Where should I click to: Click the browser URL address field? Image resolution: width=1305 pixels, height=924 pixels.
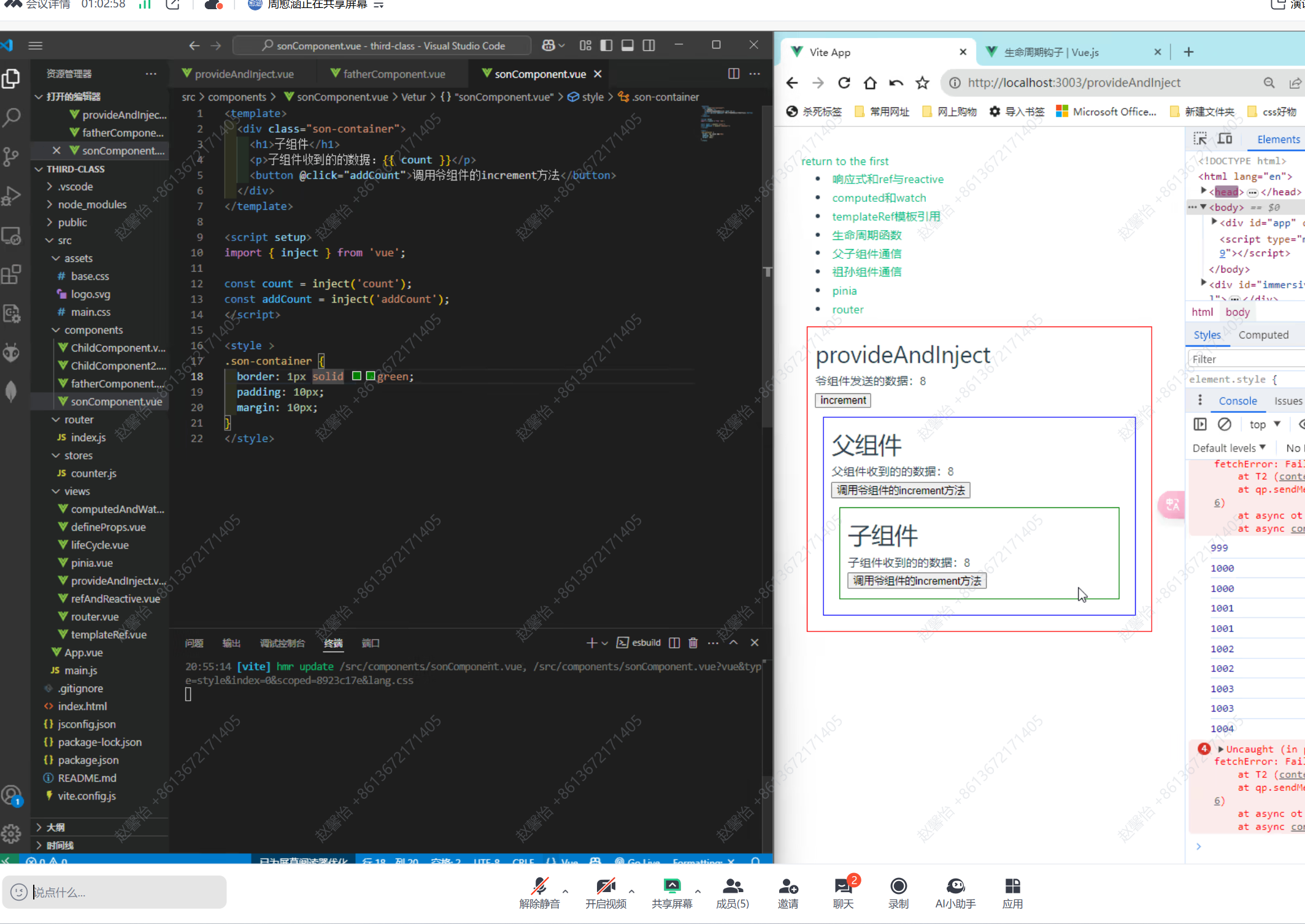coord(1074,83)
